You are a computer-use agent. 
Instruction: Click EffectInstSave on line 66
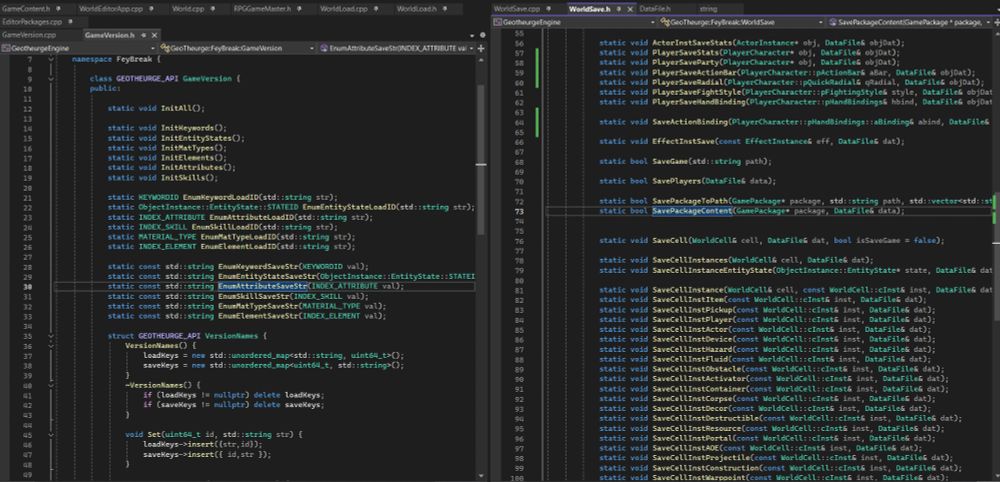point(683,142)
